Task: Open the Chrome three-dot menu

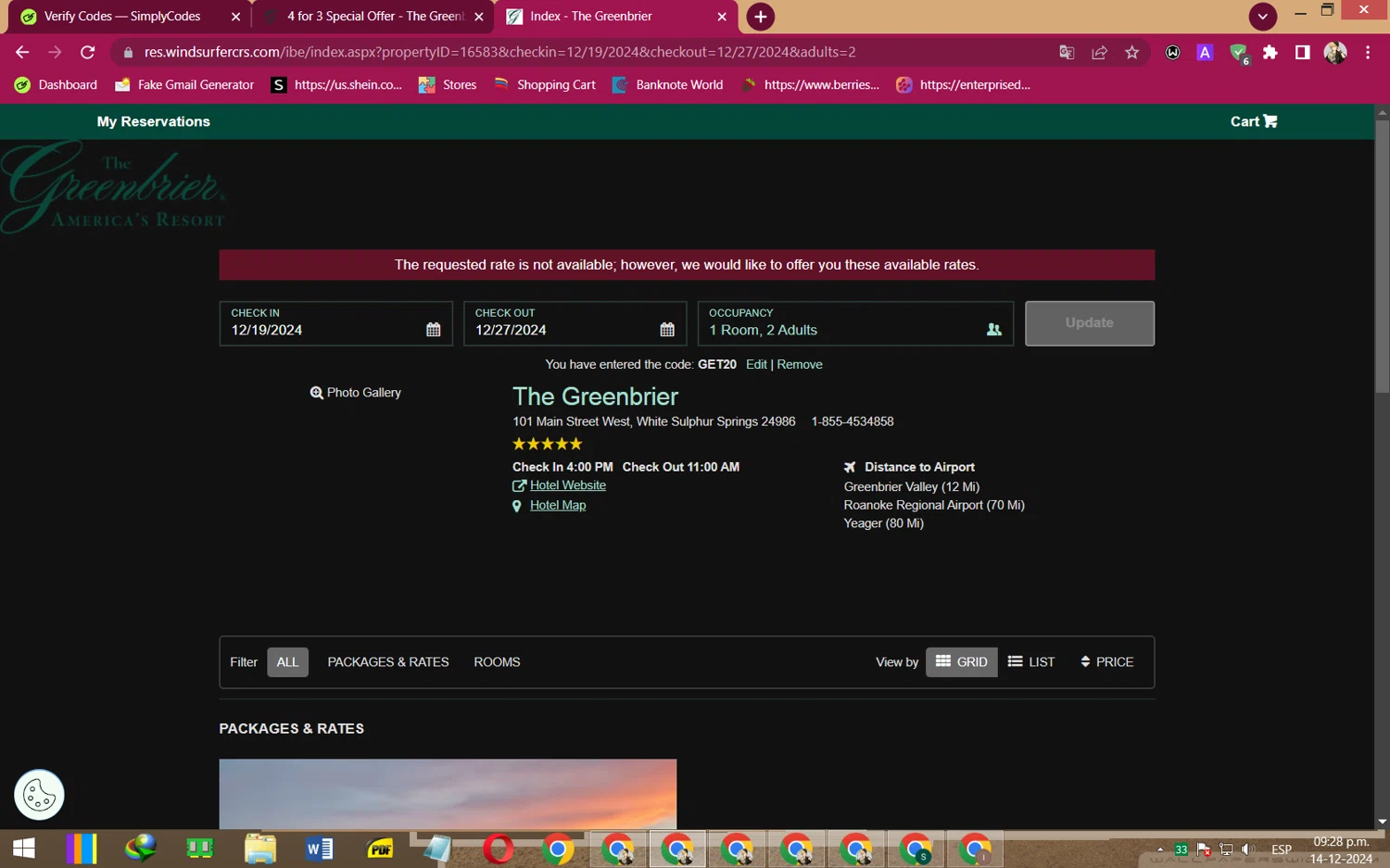Action: click(x=1368, y=53)
